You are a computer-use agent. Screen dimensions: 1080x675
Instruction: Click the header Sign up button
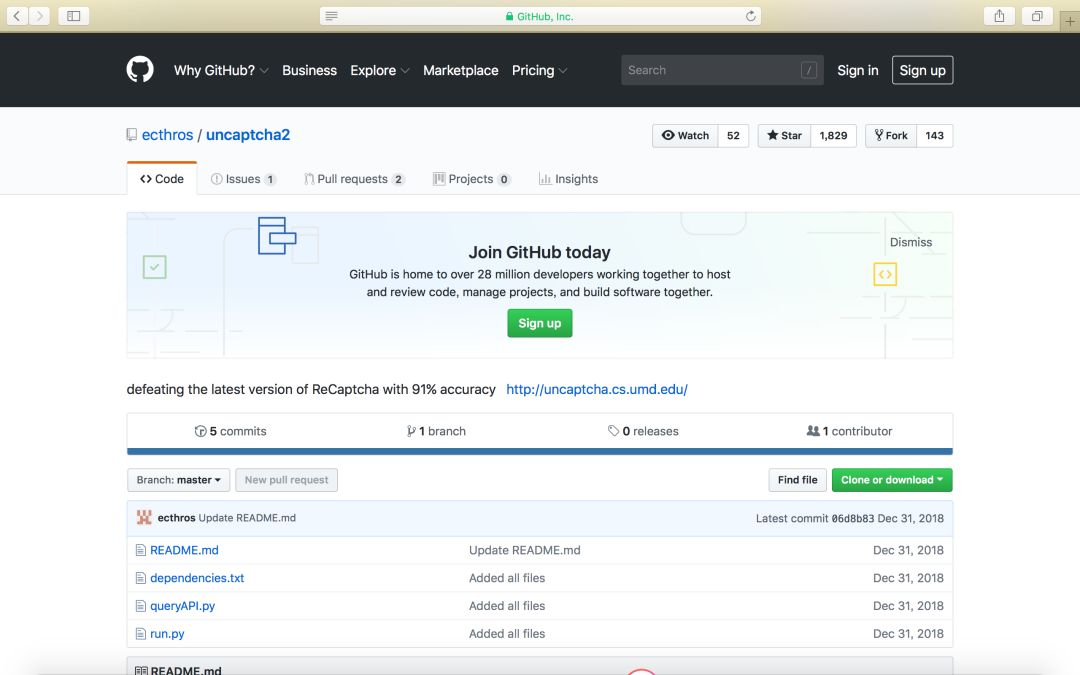point(922,70)
